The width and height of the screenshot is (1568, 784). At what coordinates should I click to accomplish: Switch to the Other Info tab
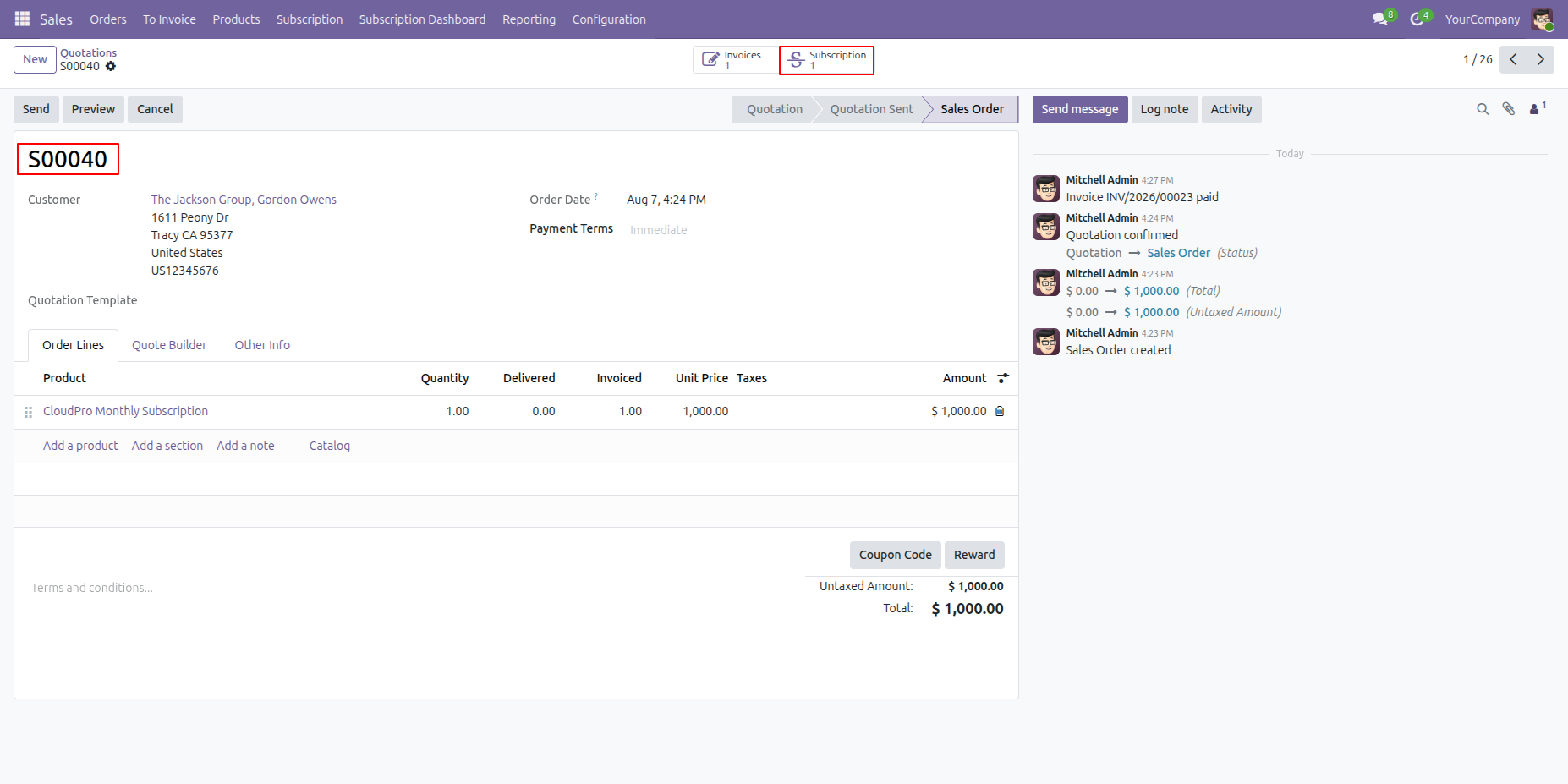(262, 345)
